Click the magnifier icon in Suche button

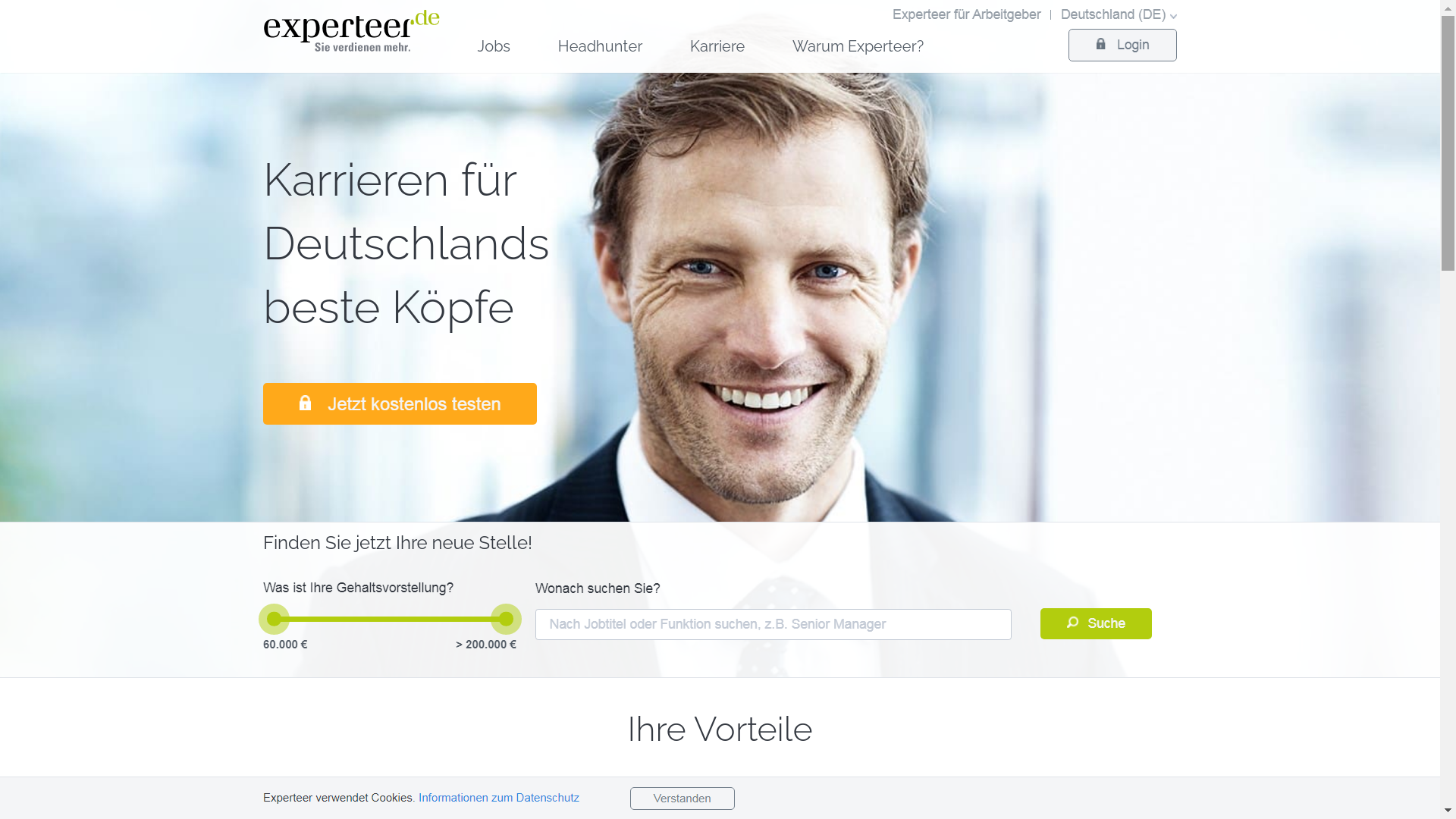[x=1072, y=623]
